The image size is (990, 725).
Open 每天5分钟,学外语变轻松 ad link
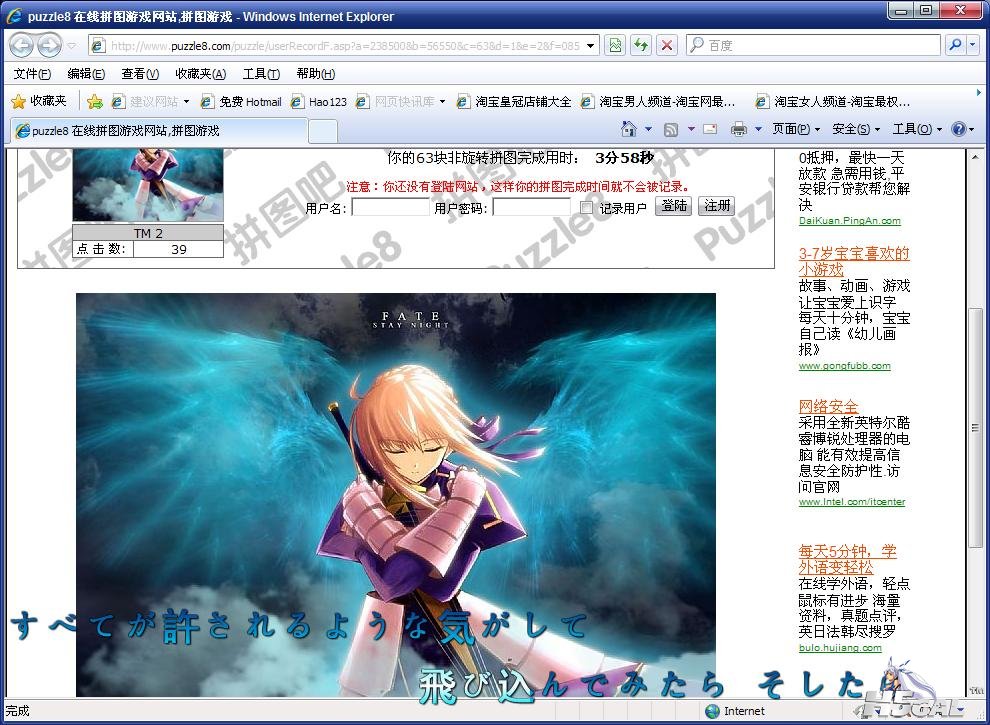tap(847, 559)
